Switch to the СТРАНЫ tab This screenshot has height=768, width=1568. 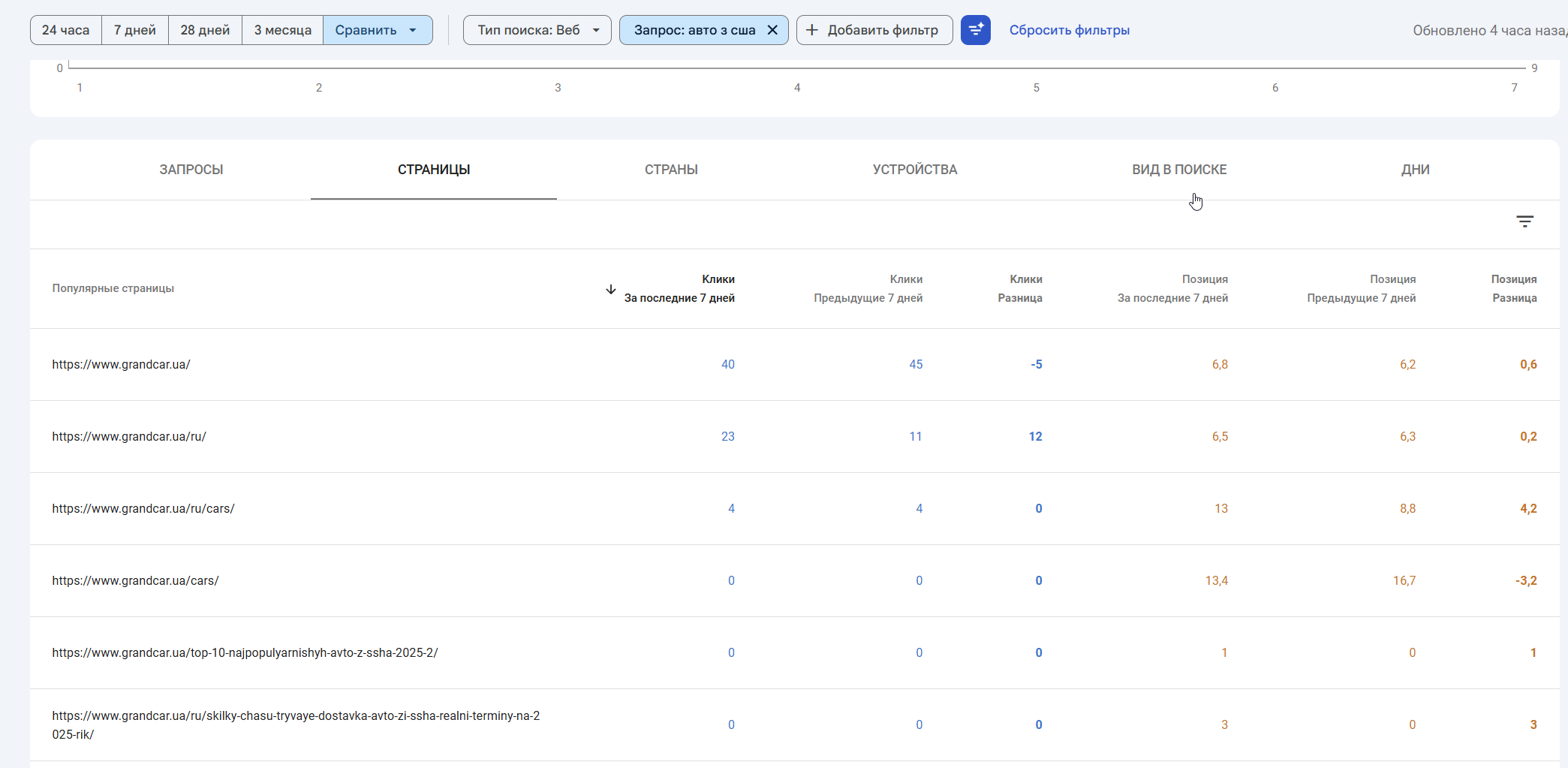point(671,170)
